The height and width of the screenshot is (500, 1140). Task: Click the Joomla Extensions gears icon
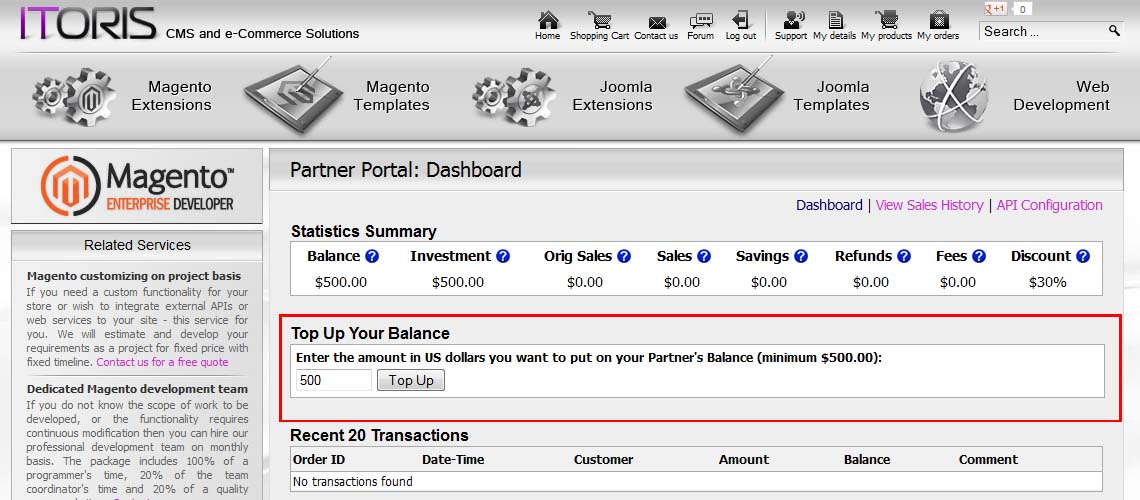click(514, 96)
